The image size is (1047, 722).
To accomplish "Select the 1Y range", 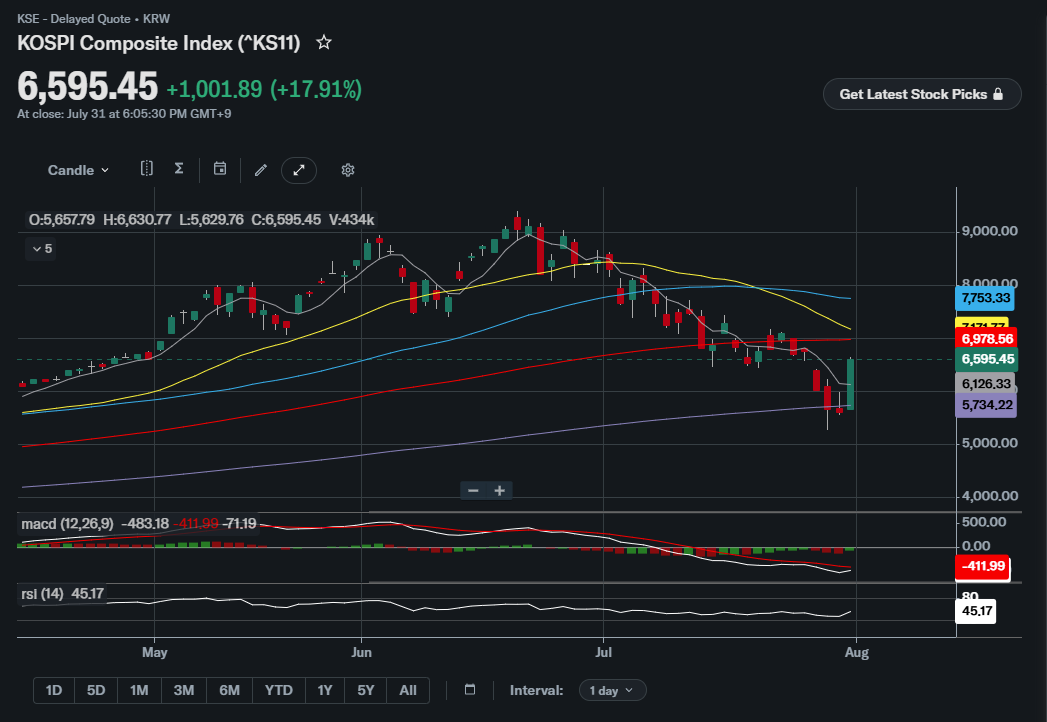I will click(325, 691).
